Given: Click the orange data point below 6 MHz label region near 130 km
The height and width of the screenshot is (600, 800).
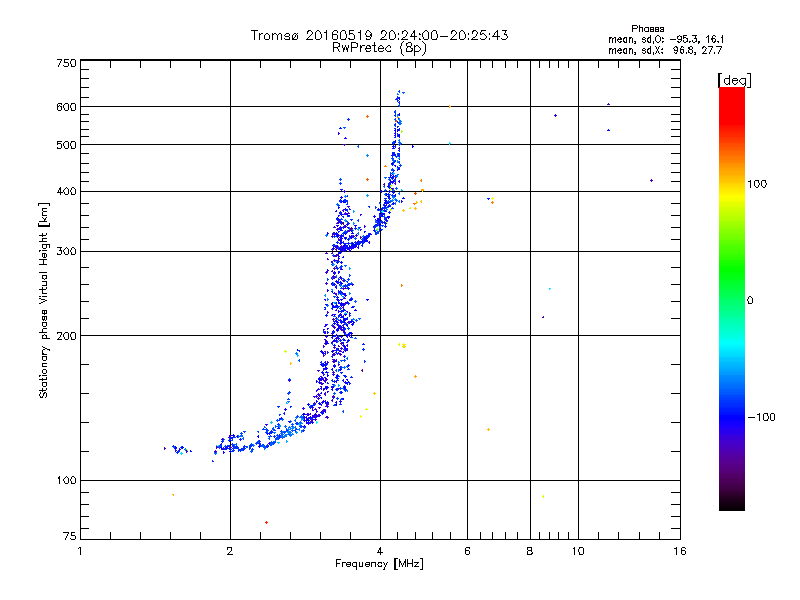Looking at the screenshot, I should (488, 430).
